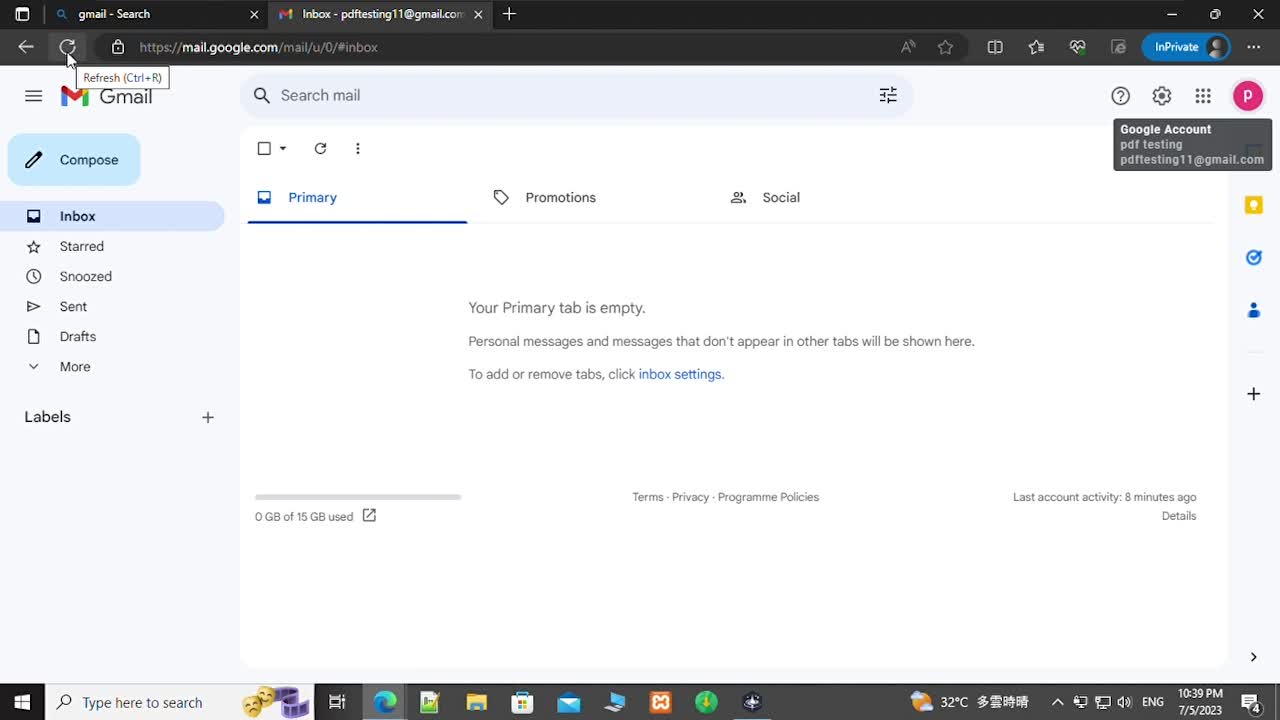The height and width of the screenshot is (720, 1280).
Task: Expand More labels in the sidebar
Action: pos(74,366)
